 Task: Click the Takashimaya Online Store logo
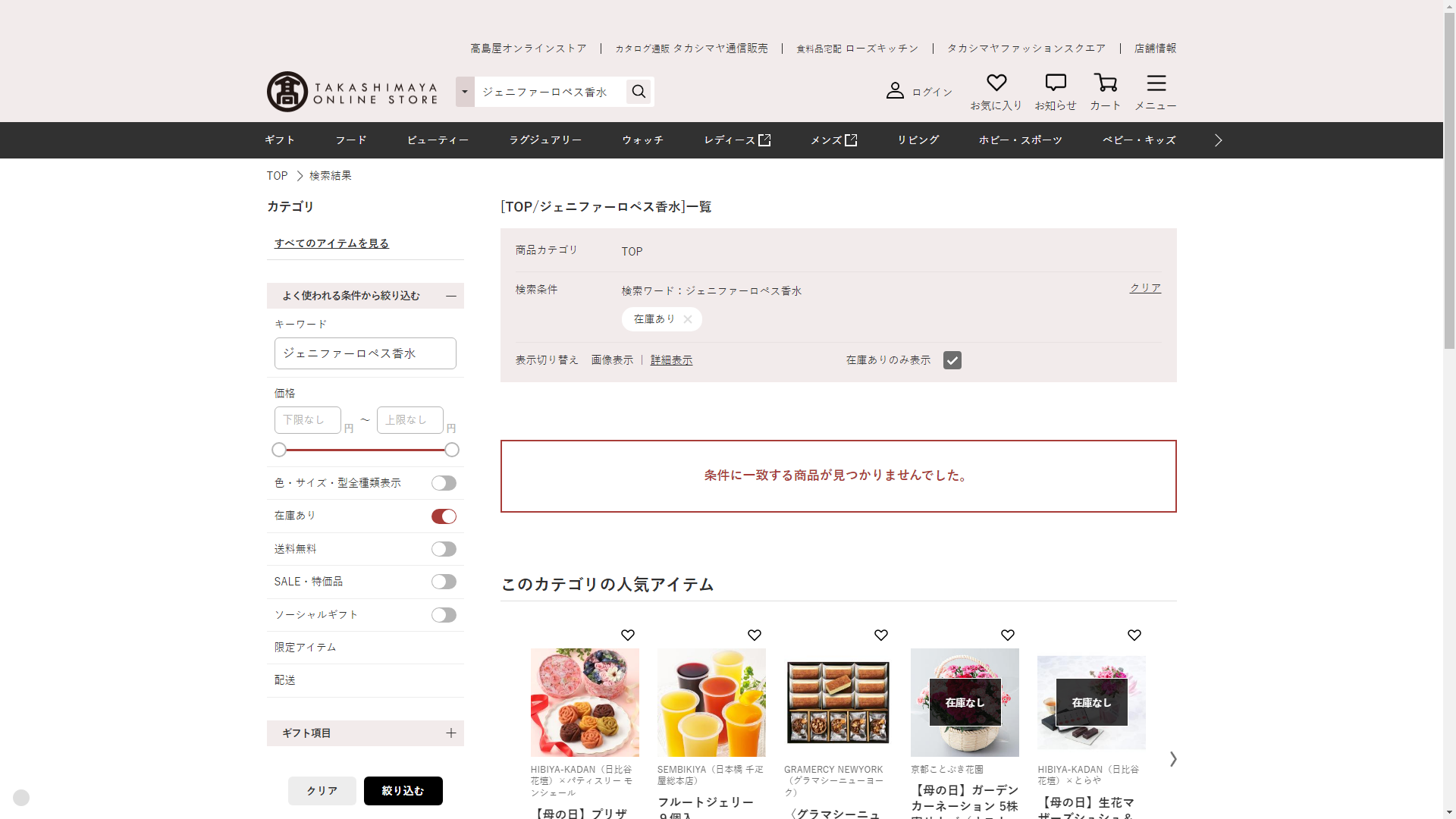[x=352, y=92]
